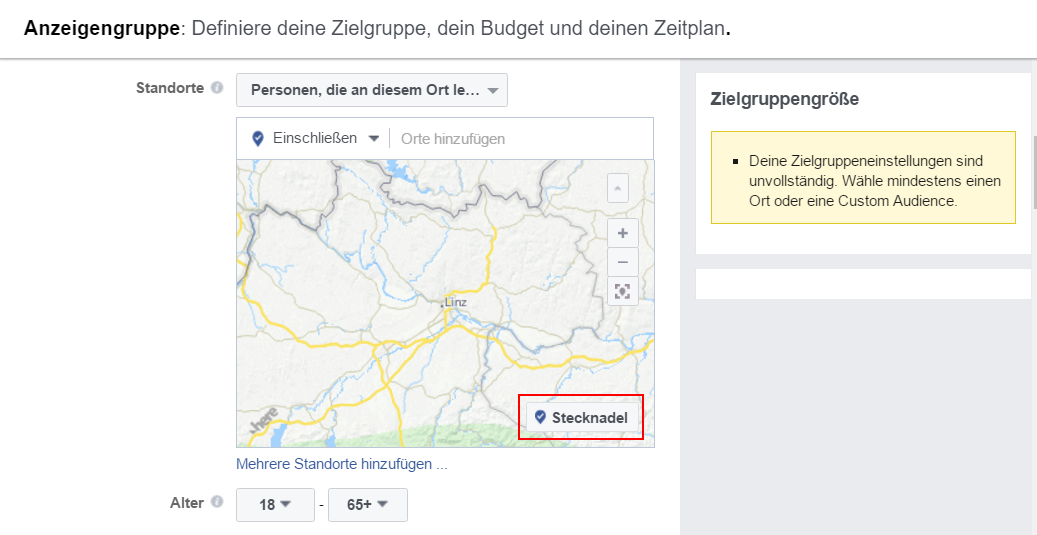Click the Zielgruppengröße panel heading
This screenshot has height=535, width=1037.
click(784, 99)
